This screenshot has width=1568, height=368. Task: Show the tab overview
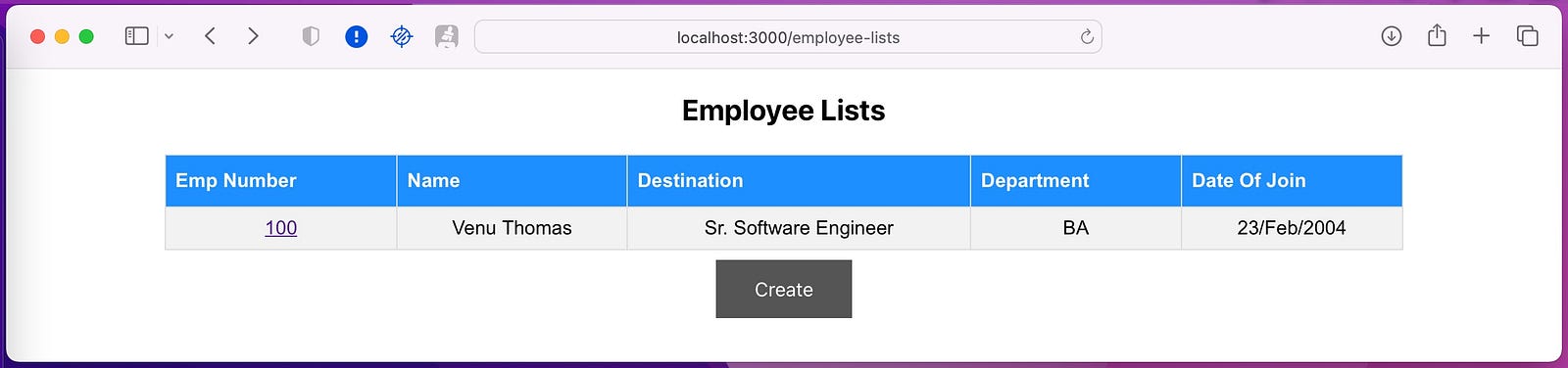[1527, 36]
